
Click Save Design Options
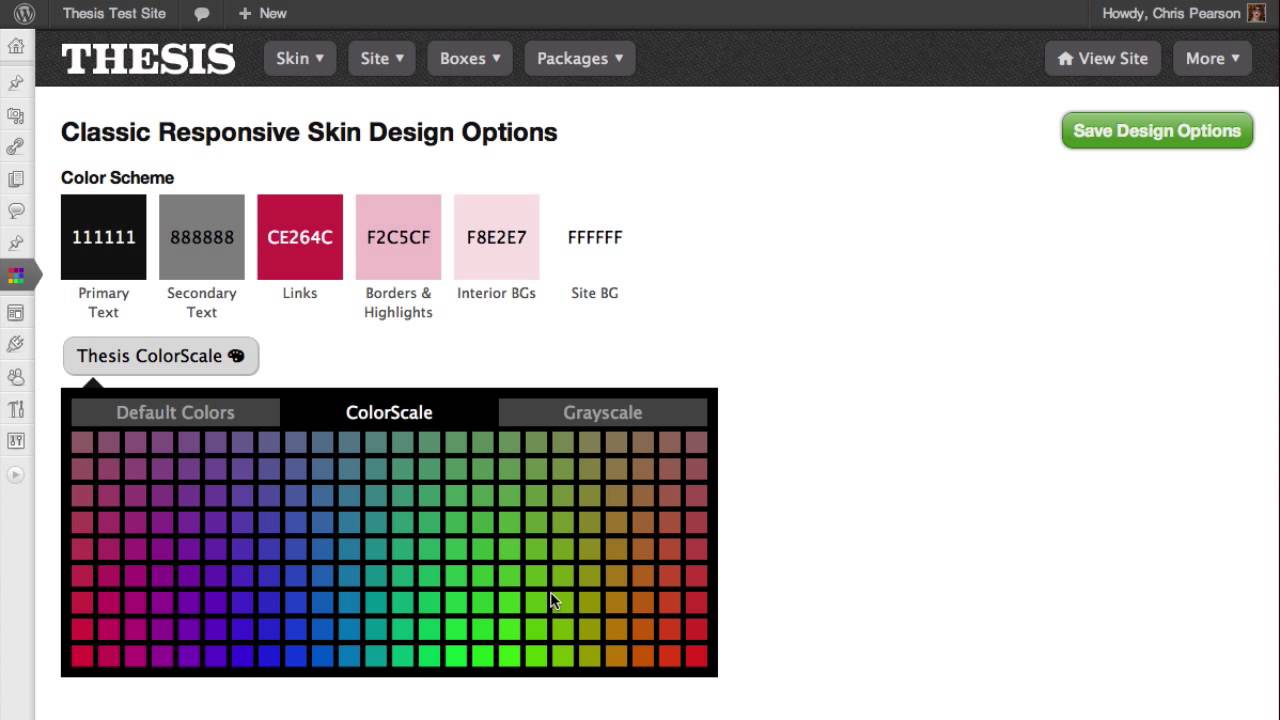(1157, 131)
